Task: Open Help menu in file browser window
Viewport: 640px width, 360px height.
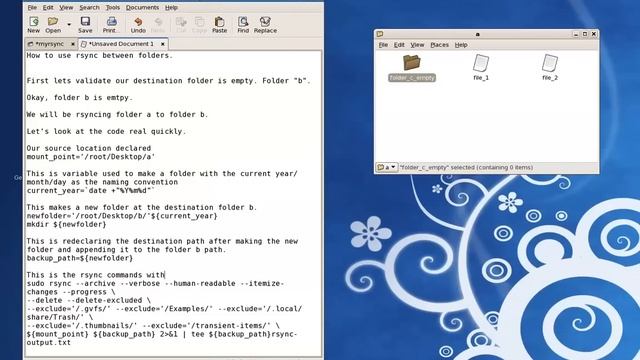Action: pyautogui.click(x=461, y=45)
